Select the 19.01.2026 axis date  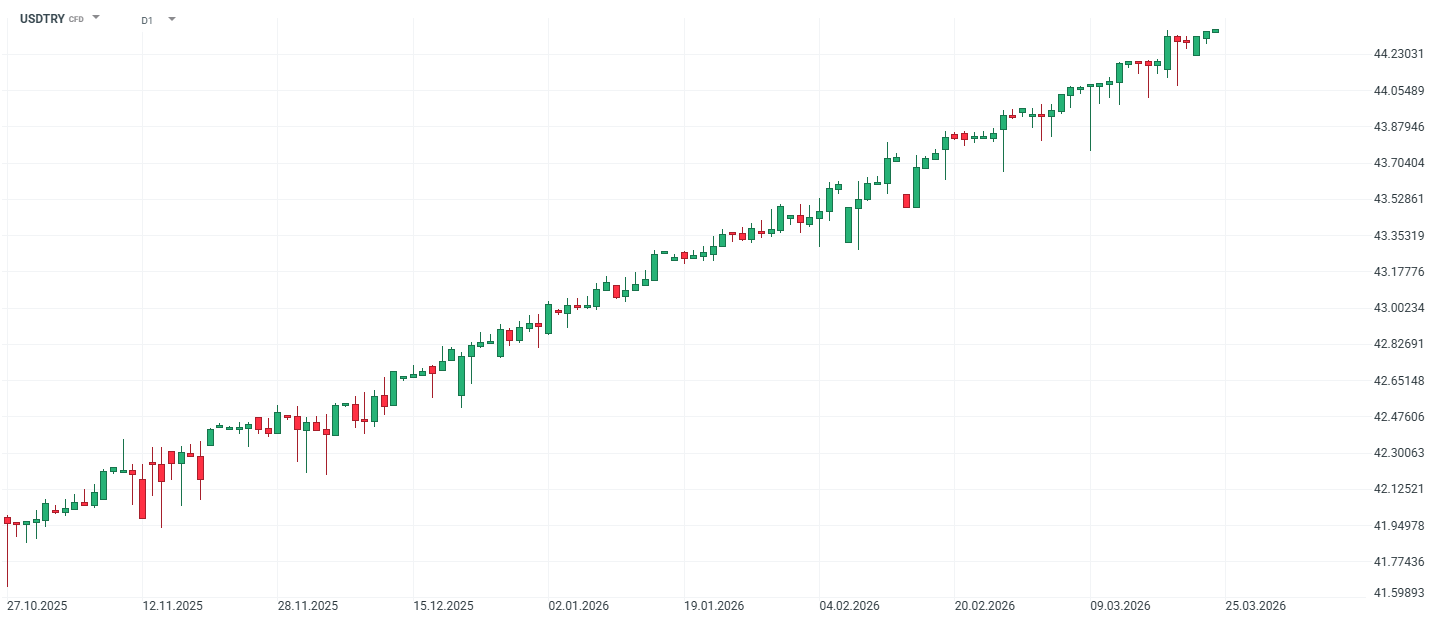coord(714,606)
